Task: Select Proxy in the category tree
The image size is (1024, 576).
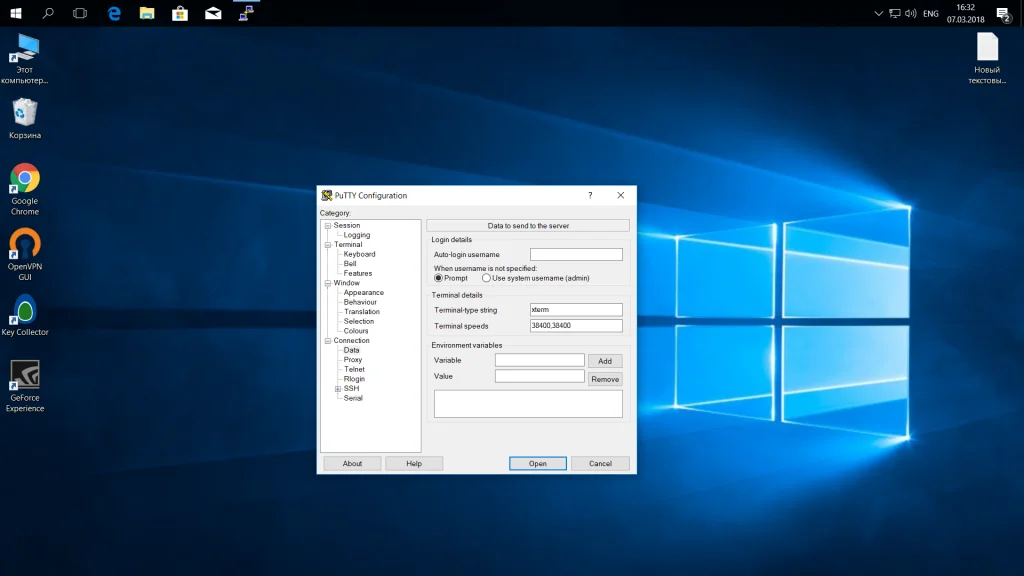Action: (353, 360)
